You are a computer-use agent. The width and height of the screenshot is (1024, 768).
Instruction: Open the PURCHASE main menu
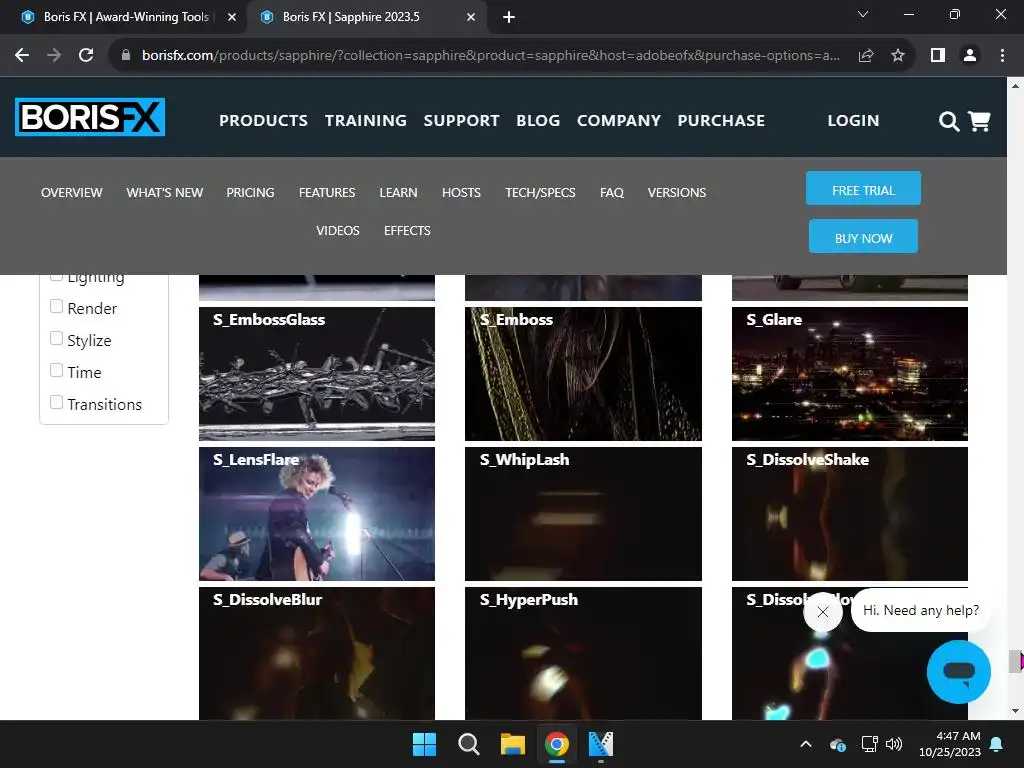pos(721,121)
